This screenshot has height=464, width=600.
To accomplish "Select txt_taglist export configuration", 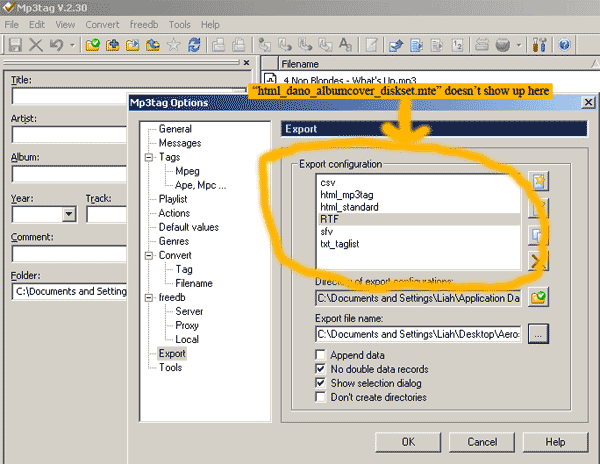I will (419, 244).
